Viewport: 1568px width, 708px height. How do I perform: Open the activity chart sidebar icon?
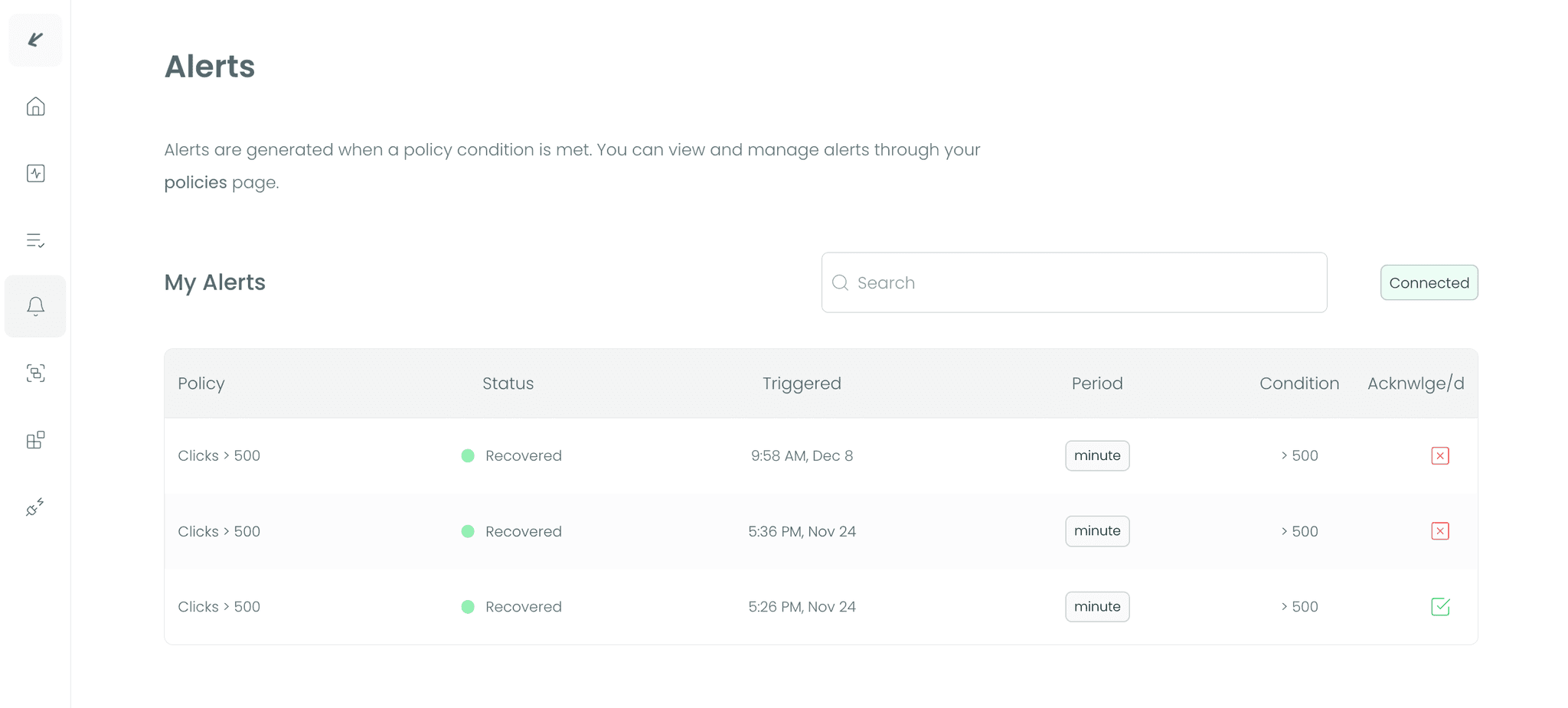click(x=35, y=173)
